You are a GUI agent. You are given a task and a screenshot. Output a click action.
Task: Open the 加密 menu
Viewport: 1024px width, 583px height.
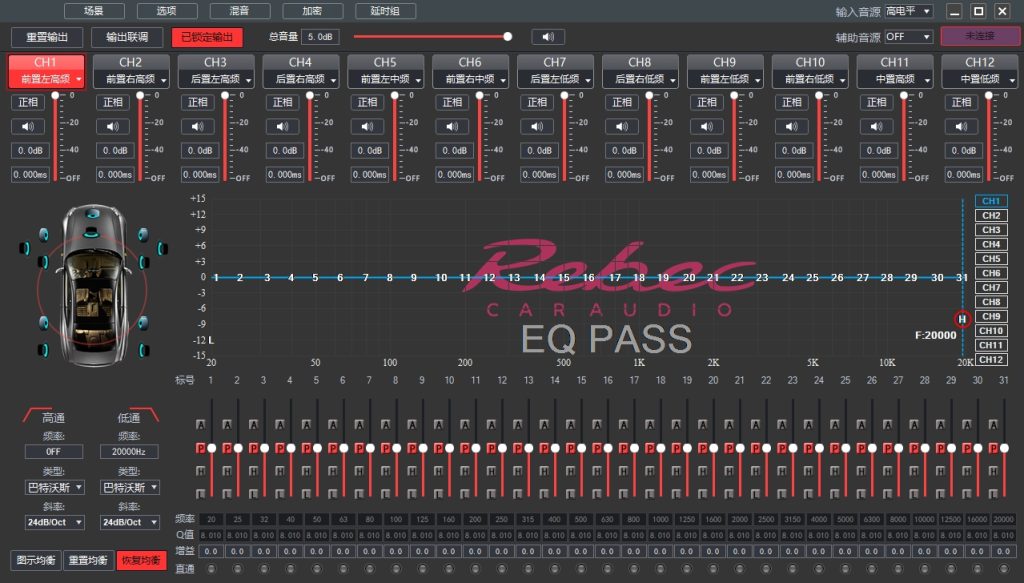[312, 10]
